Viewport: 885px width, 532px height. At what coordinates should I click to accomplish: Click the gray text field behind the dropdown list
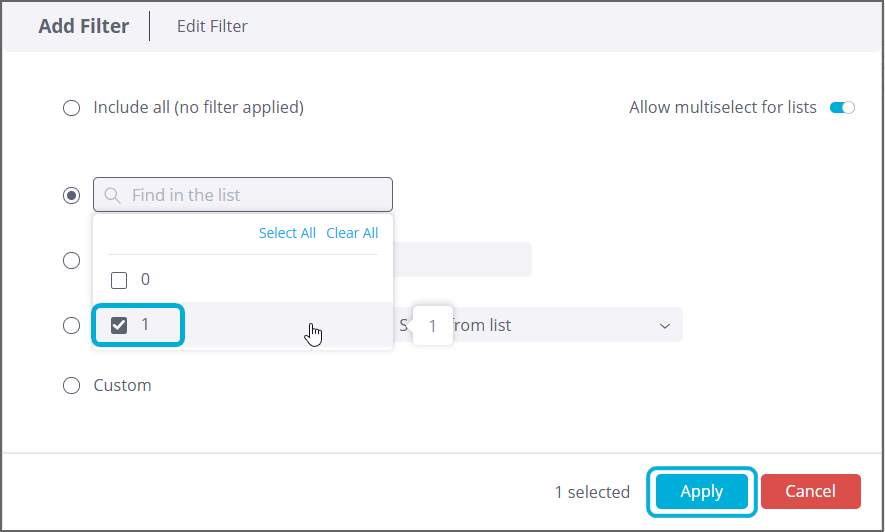point(462,260)
